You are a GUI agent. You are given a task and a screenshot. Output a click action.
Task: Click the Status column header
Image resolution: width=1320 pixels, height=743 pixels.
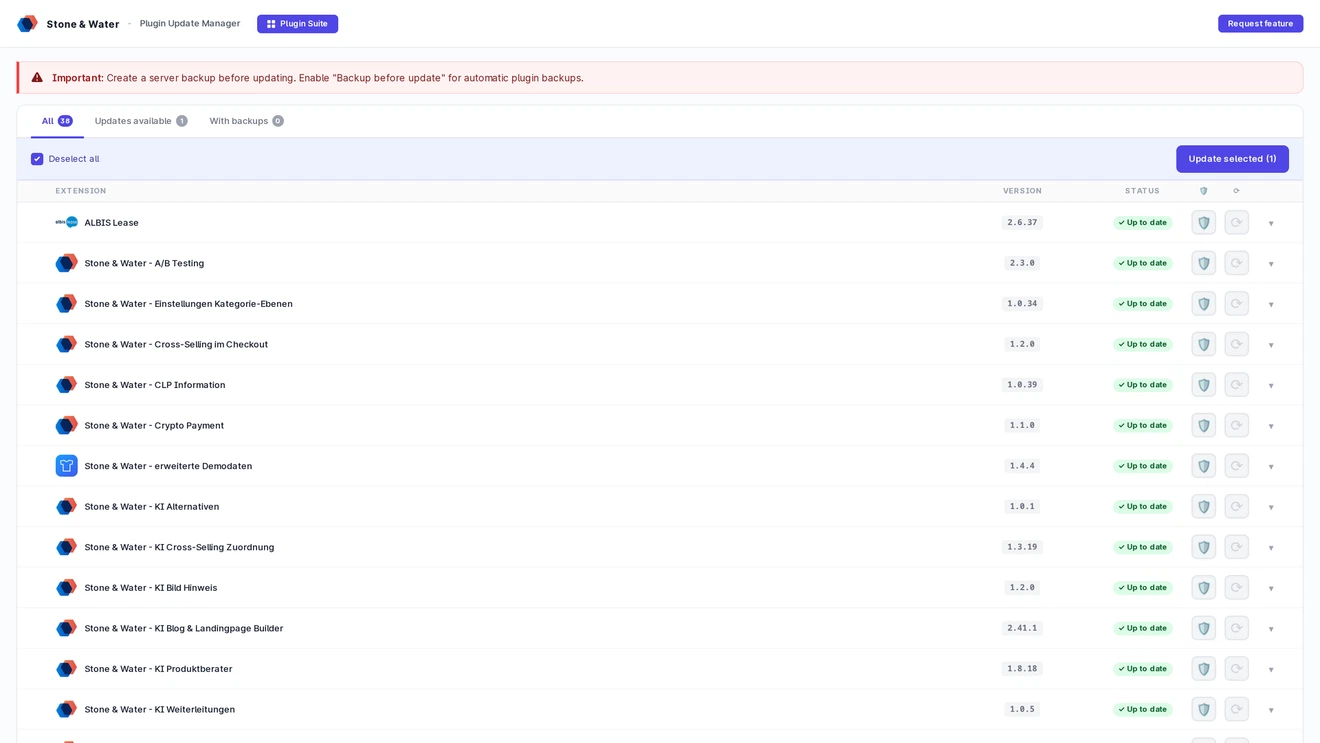click(x=1142, y=191)
